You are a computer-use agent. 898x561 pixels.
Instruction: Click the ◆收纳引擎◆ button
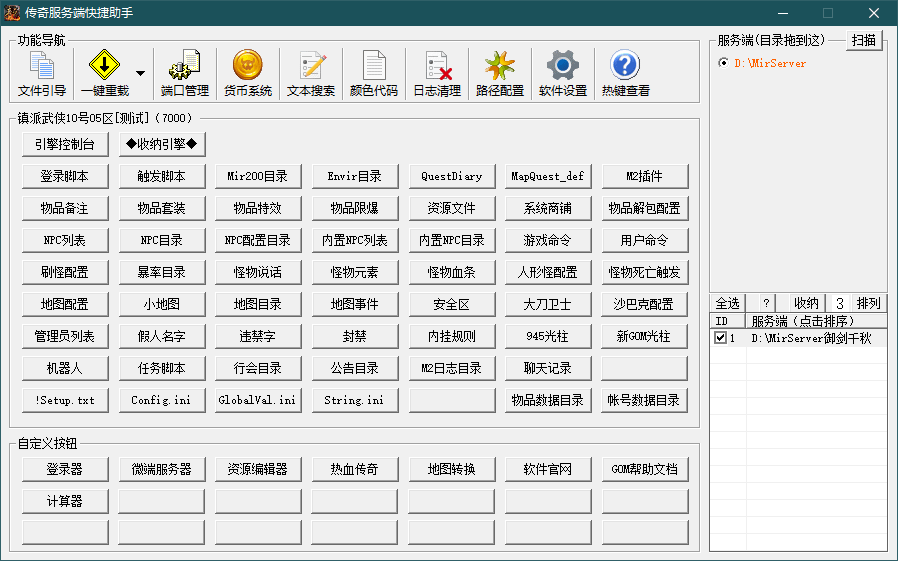click(x=161, y=144)
